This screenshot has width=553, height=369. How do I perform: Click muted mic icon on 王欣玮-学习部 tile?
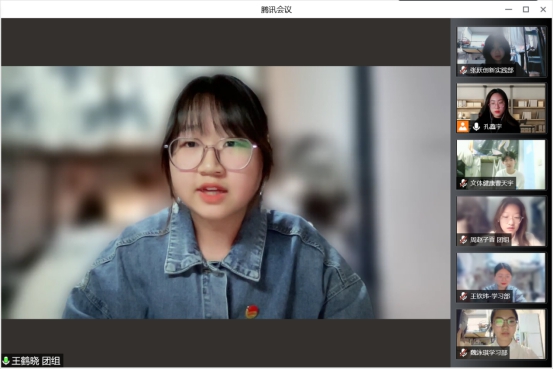coord(463,296)
